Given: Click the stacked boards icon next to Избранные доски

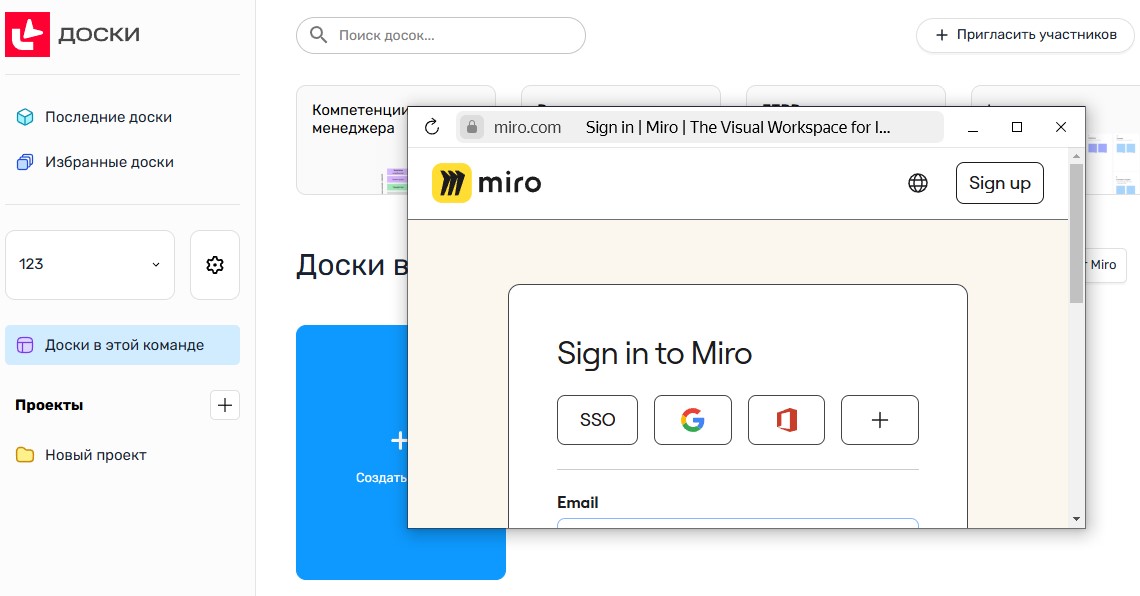Looking at the screenshot, I should click(x=25, y=162).
